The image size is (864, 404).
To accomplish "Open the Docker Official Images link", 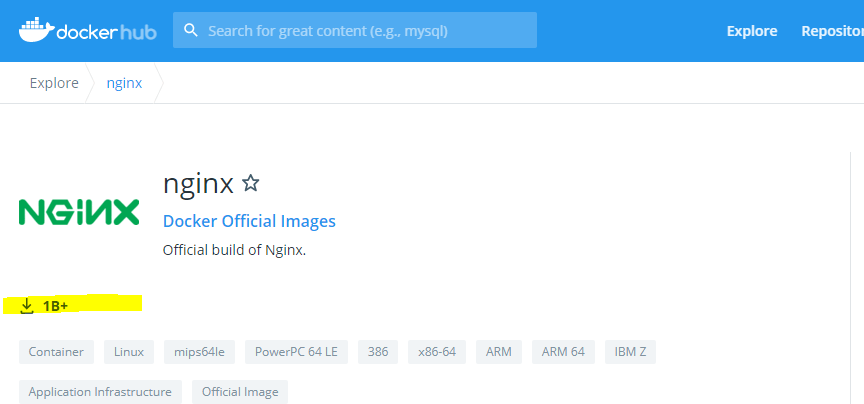I will coord(249,221).
